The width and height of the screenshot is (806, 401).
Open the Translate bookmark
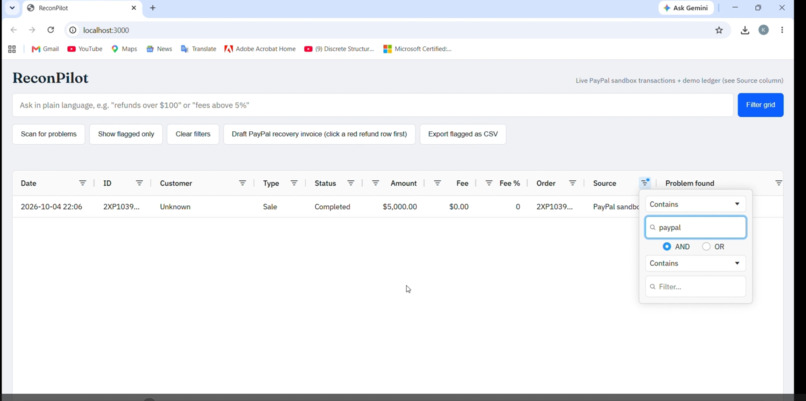click(x=198, y=49)
